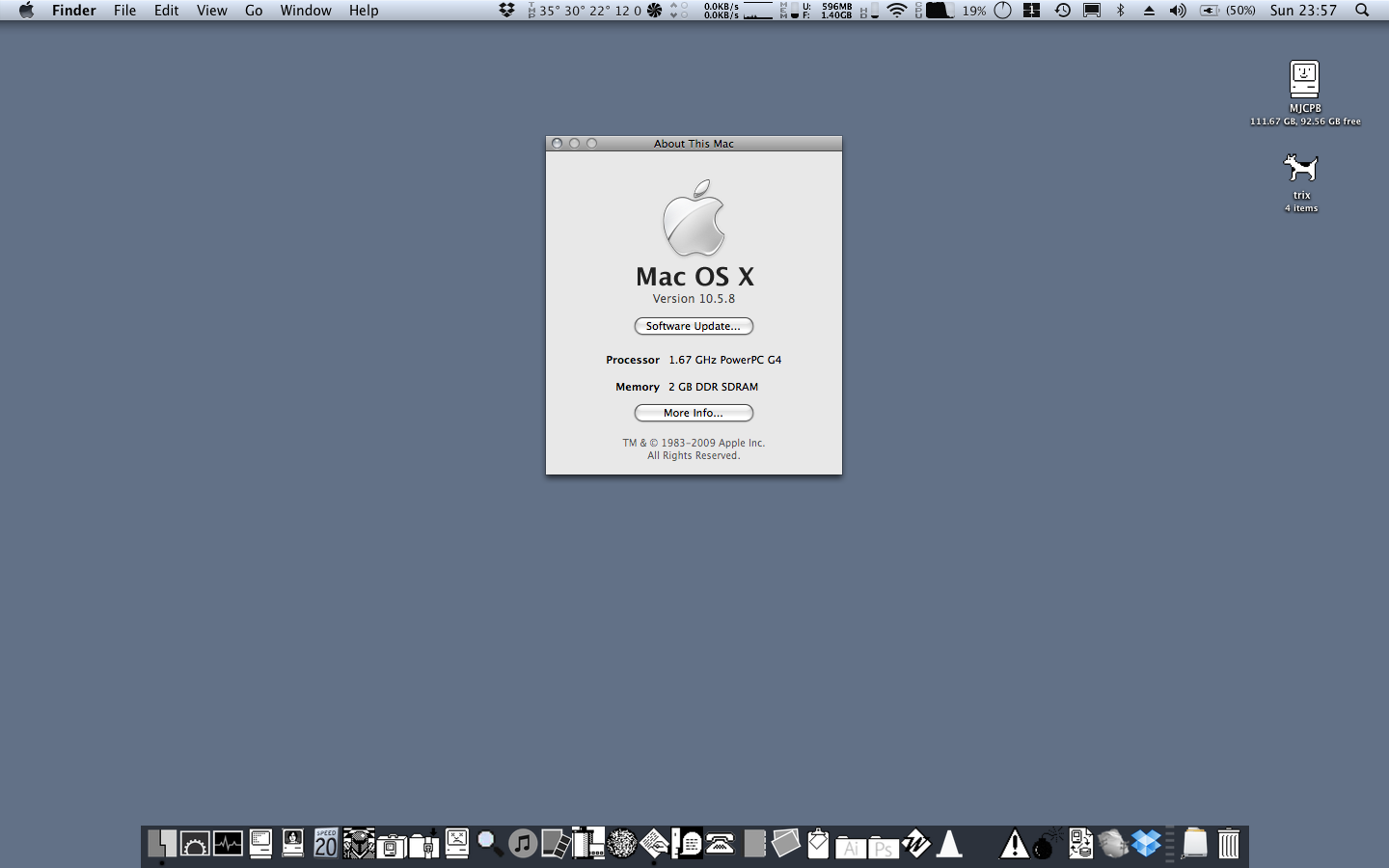Open the Apple menu
This screenshot has height=868, width=1389.
(26, 11)
